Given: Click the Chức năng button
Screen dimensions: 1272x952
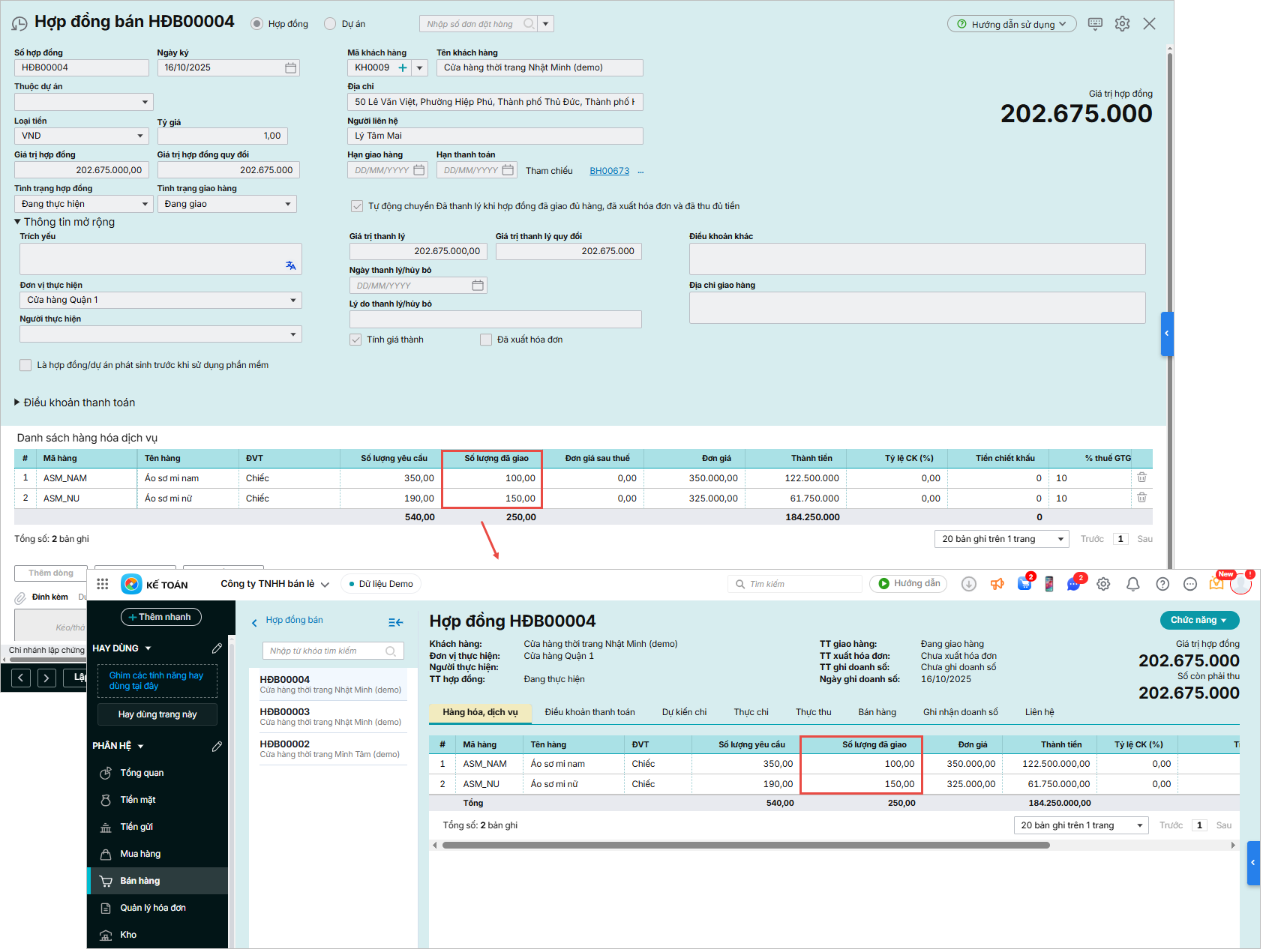Looking at the screenshot, I should (1198, 620).
